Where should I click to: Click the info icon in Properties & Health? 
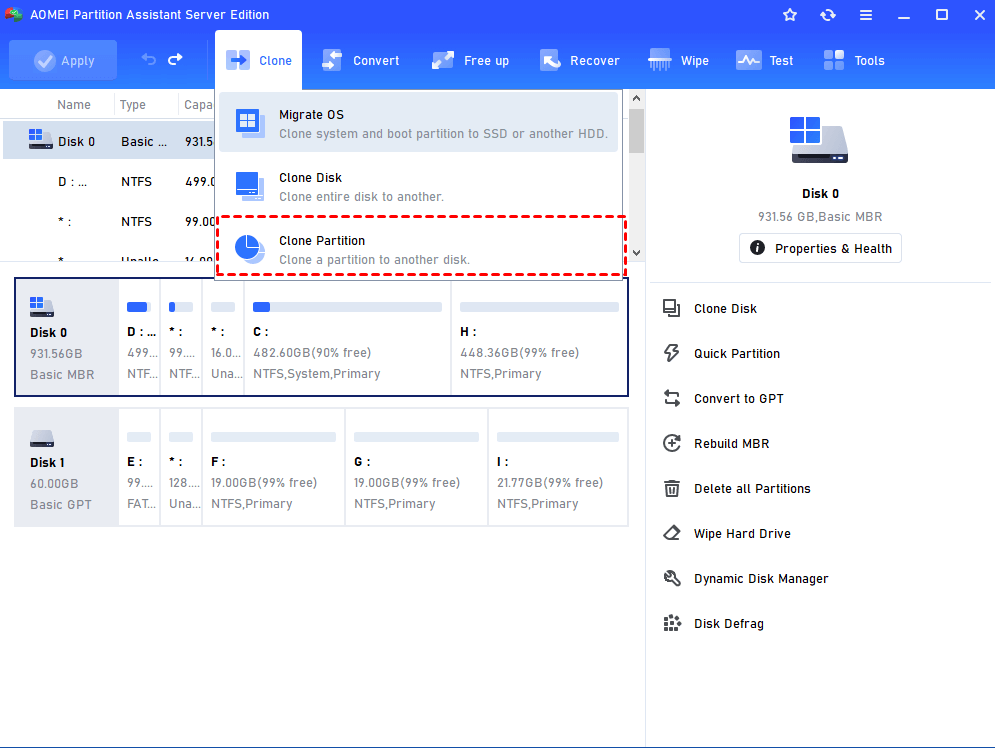click(x=757, y=247)
